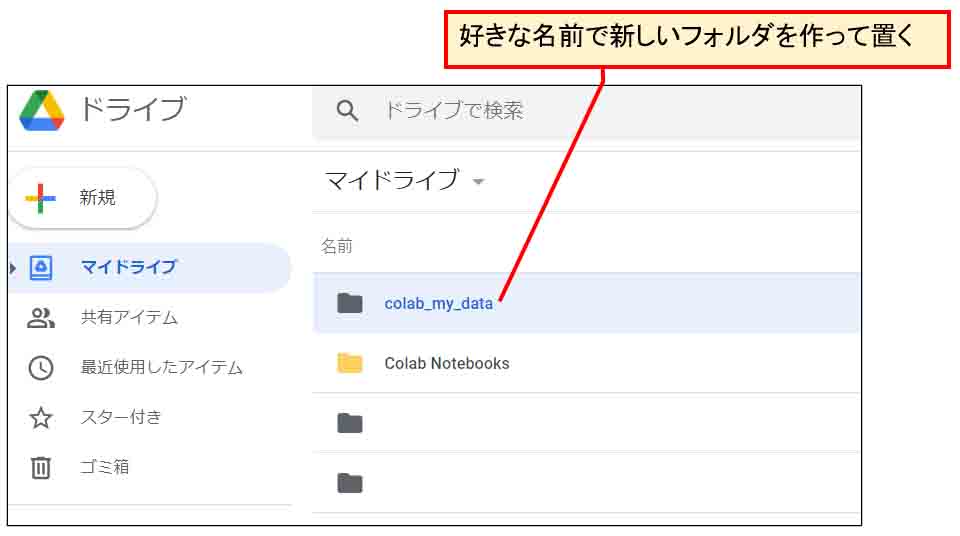Click the Google Drive logo icon
This screenshot has width=960, height=536.
point(41,110)
